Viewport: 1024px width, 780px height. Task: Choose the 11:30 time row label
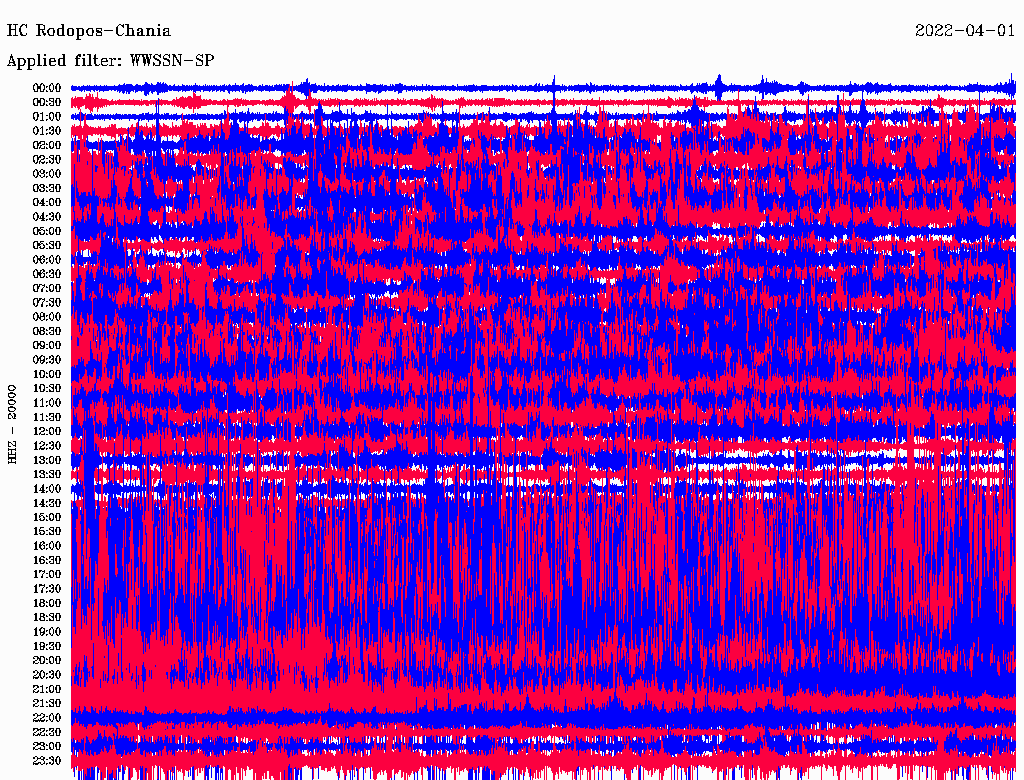tap(47, 417)
